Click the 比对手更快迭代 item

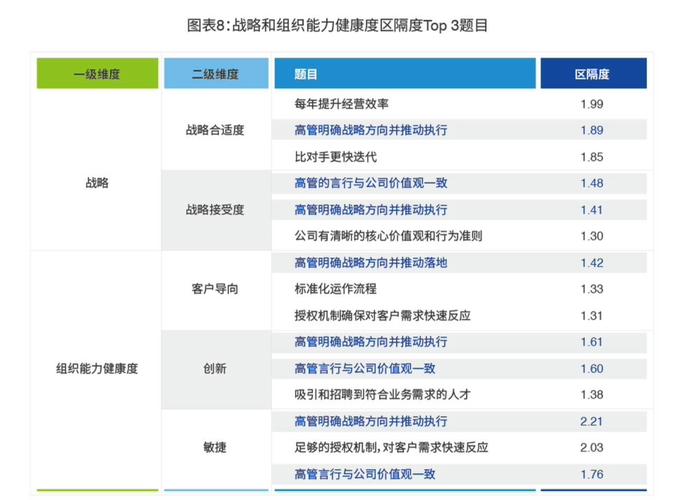(336, 157)
